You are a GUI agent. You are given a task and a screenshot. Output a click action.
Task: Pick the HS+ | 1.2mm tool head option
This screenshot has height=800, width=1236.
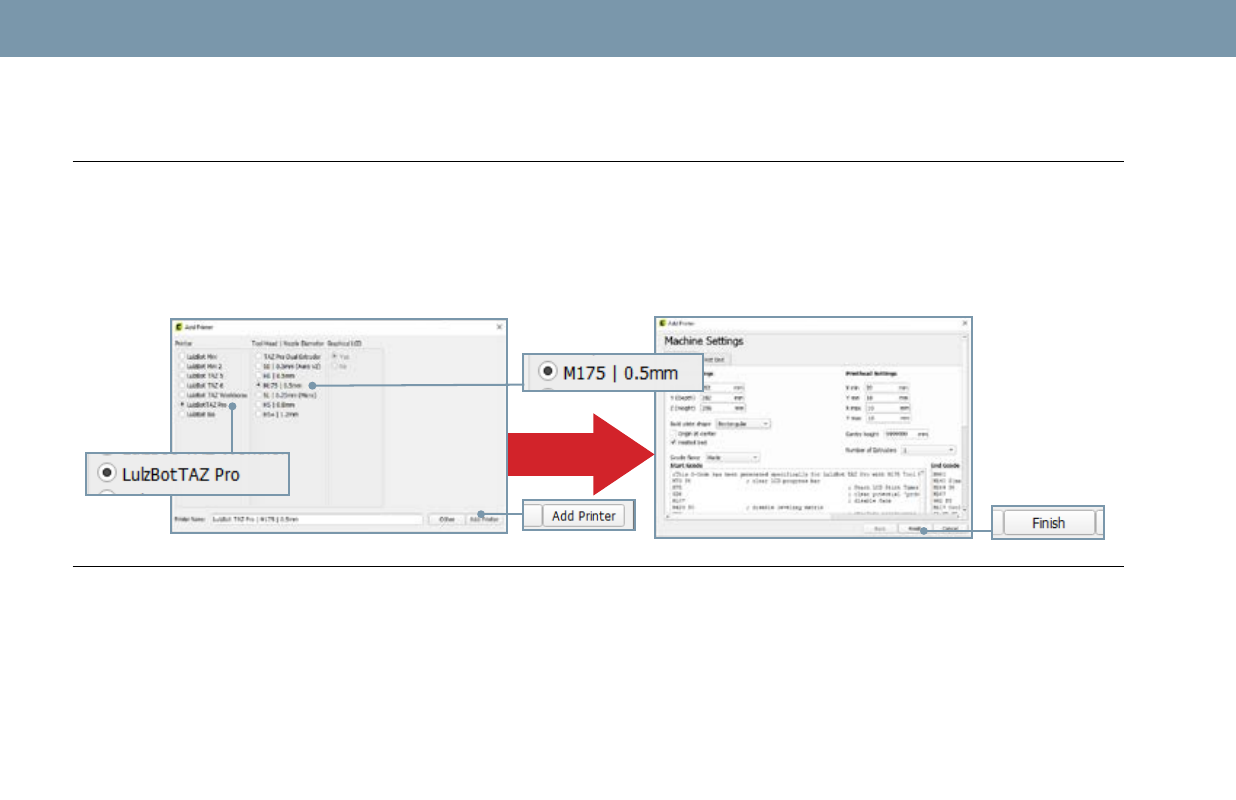click(258, 414)
